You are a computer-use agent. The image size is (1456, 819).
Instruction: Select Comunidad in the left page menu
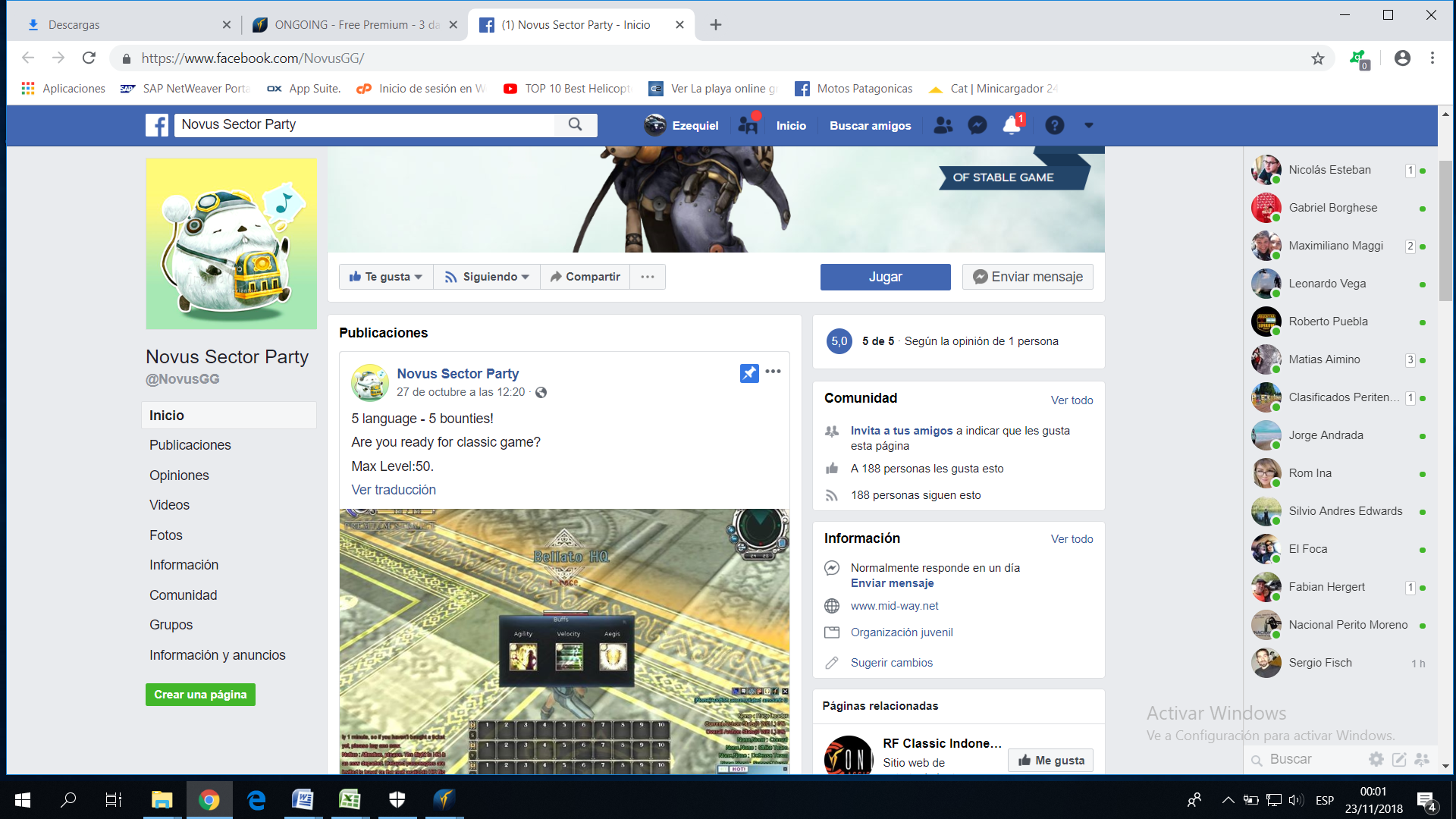tap(183, 595)
